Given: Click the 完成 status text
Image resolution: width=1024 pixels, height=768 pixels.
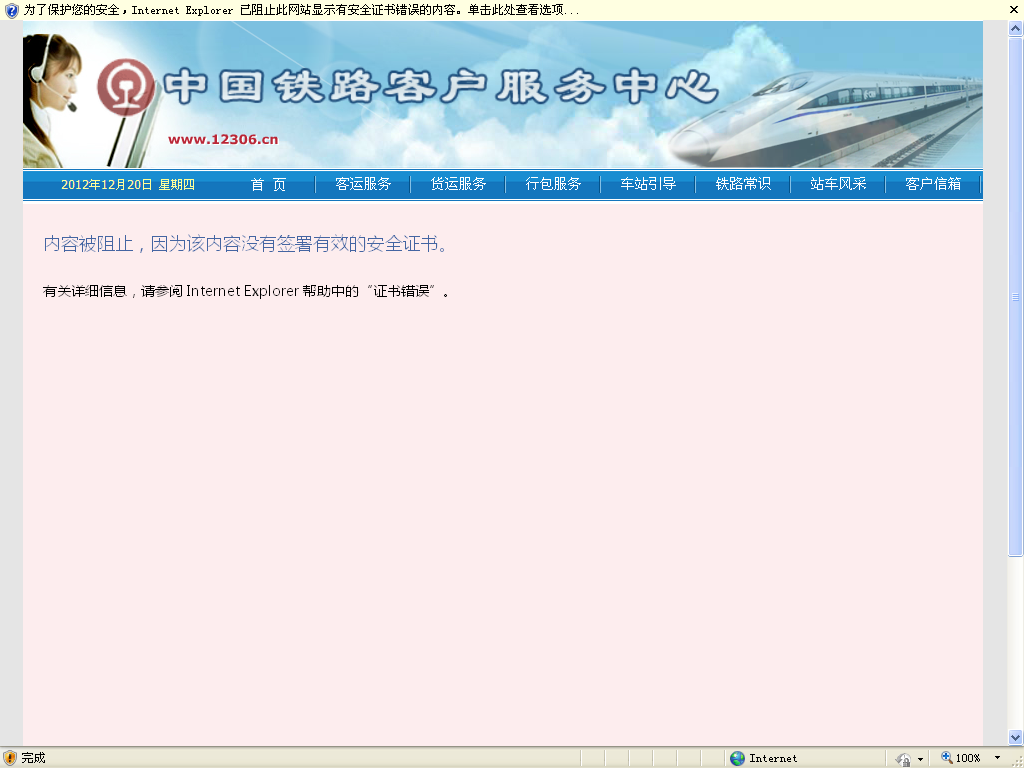Looking at the screenshot, I should [33, 758].
